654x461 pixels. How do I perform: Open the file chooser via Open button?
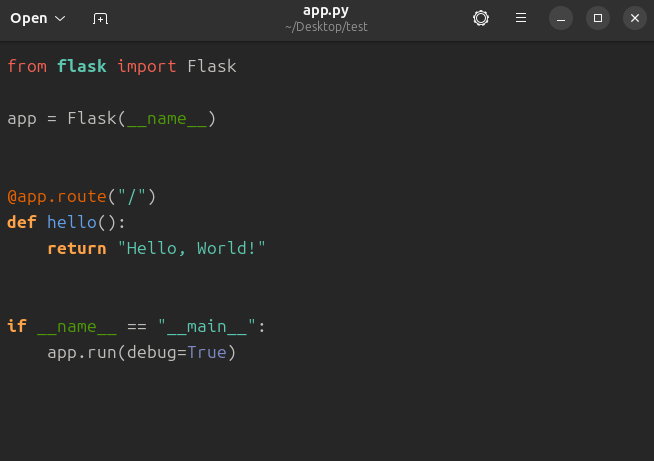[29, 18]
